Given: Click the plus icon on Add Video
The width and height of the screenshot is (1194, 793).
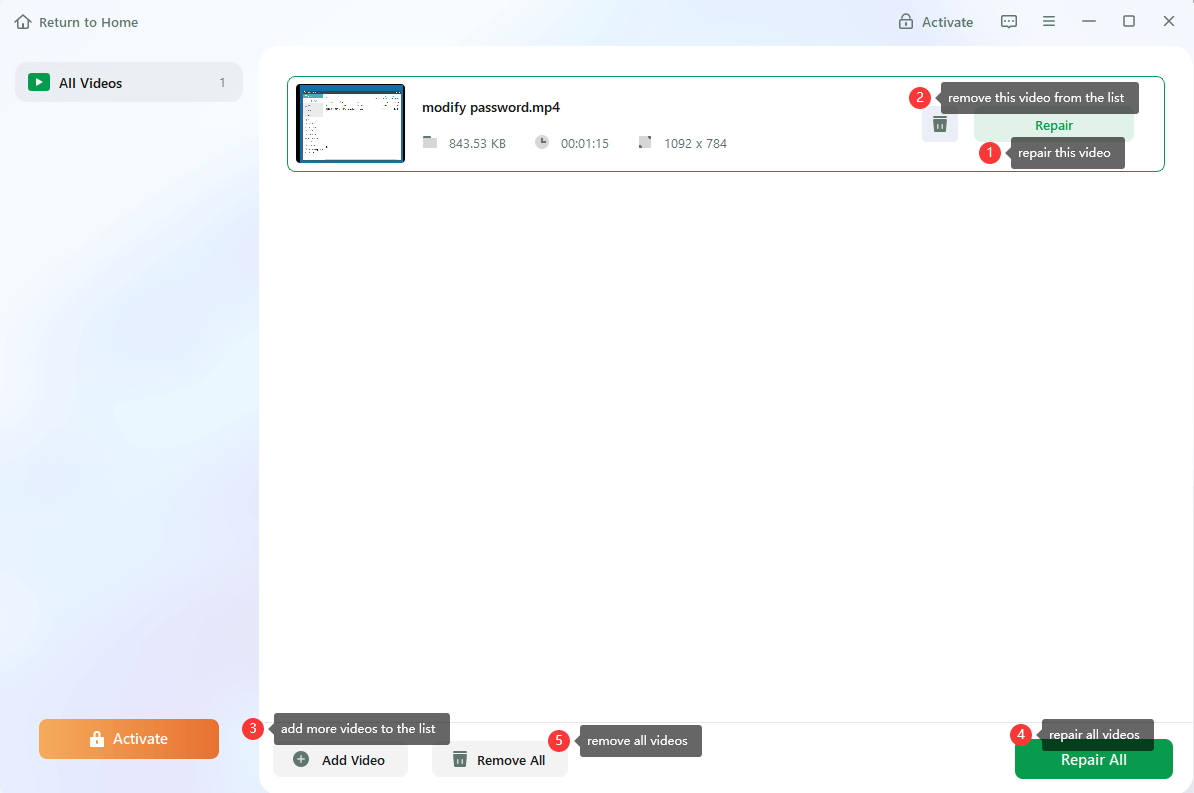Looking at the screenshot, I should 302,760.
